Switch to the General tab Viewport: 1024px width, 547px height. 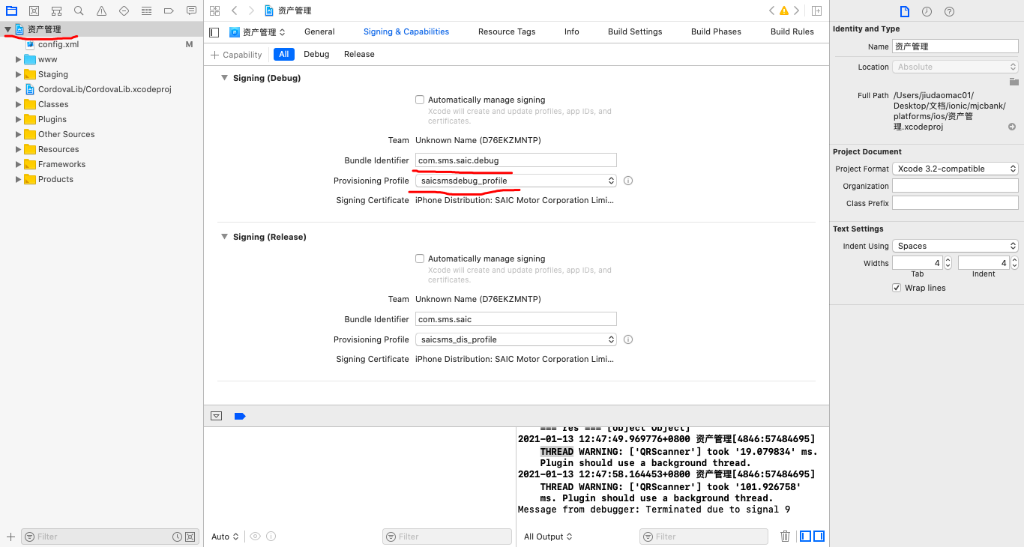(x=319, y=31)
